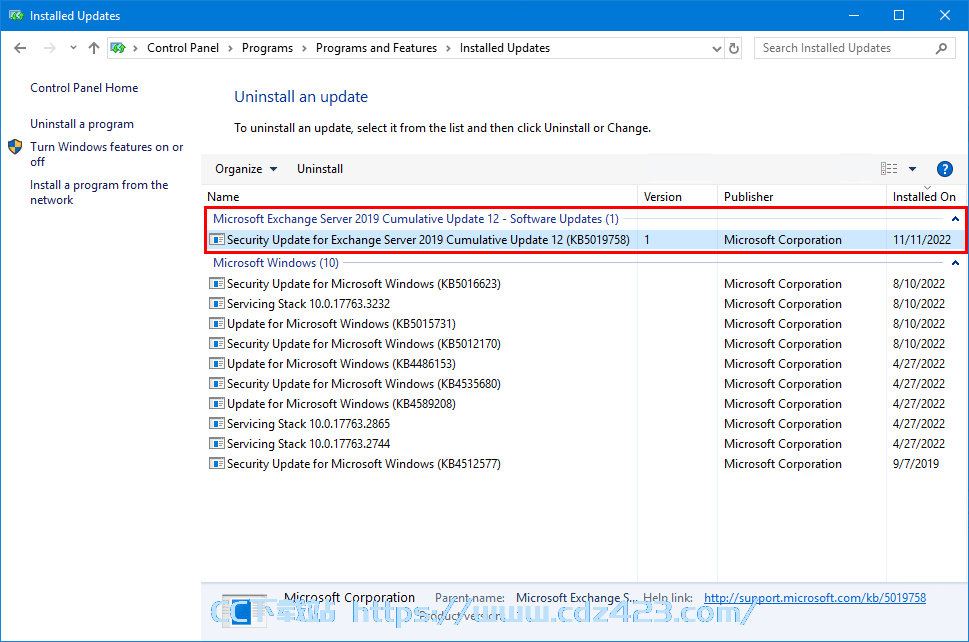Click the Installed Updates title bar icon
Screen dimensions: 969x642
pos(15,15)
